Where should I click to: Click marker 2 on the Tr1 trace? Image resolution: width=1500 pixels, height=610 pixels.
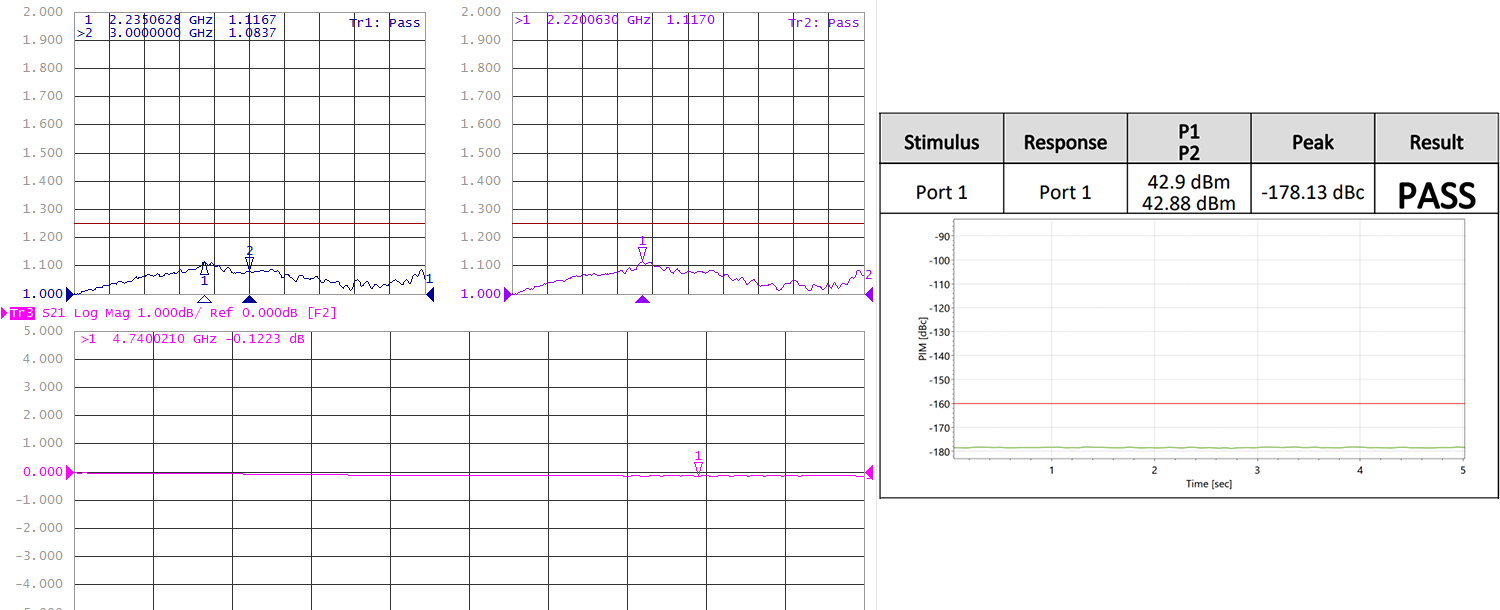coord(250,262)
